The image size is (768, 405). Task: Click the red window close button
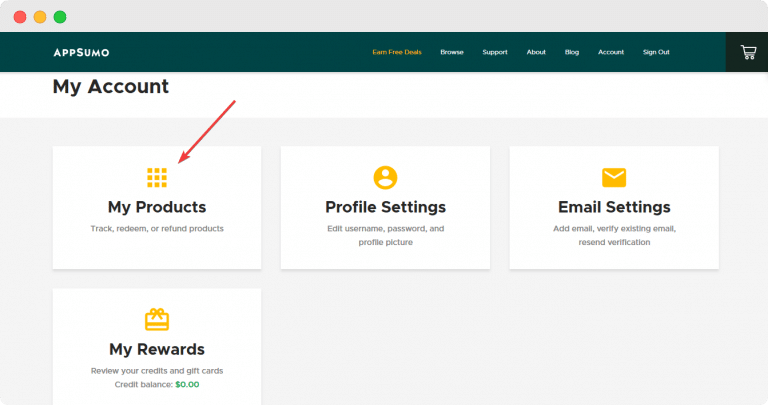pos(20,17)
